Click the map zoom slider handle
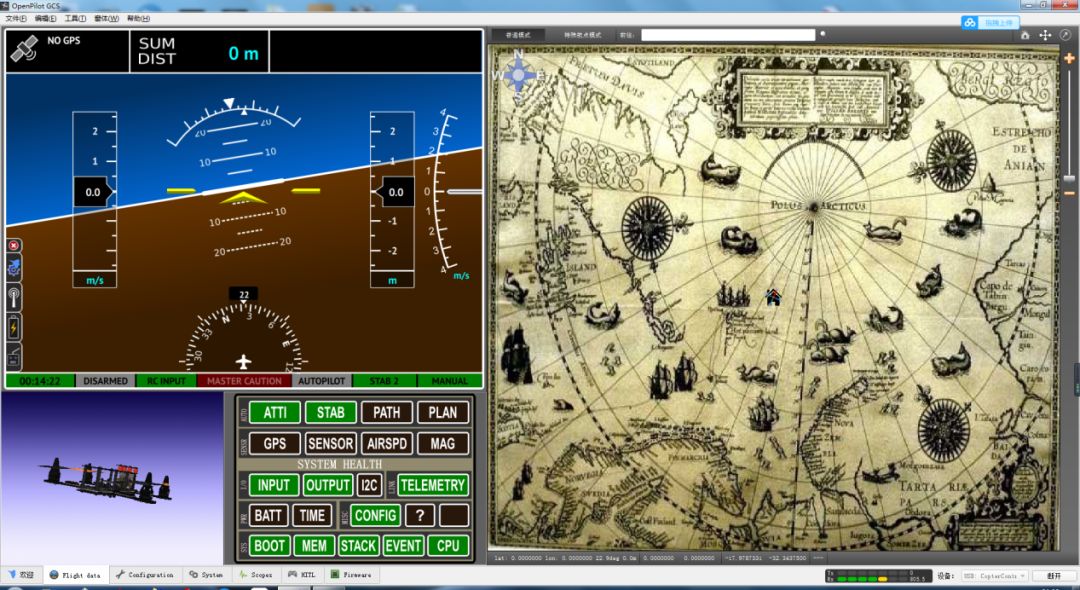Image resolution: width=1080 pixels, height=590 pixels. click(x=1069, y=179)
